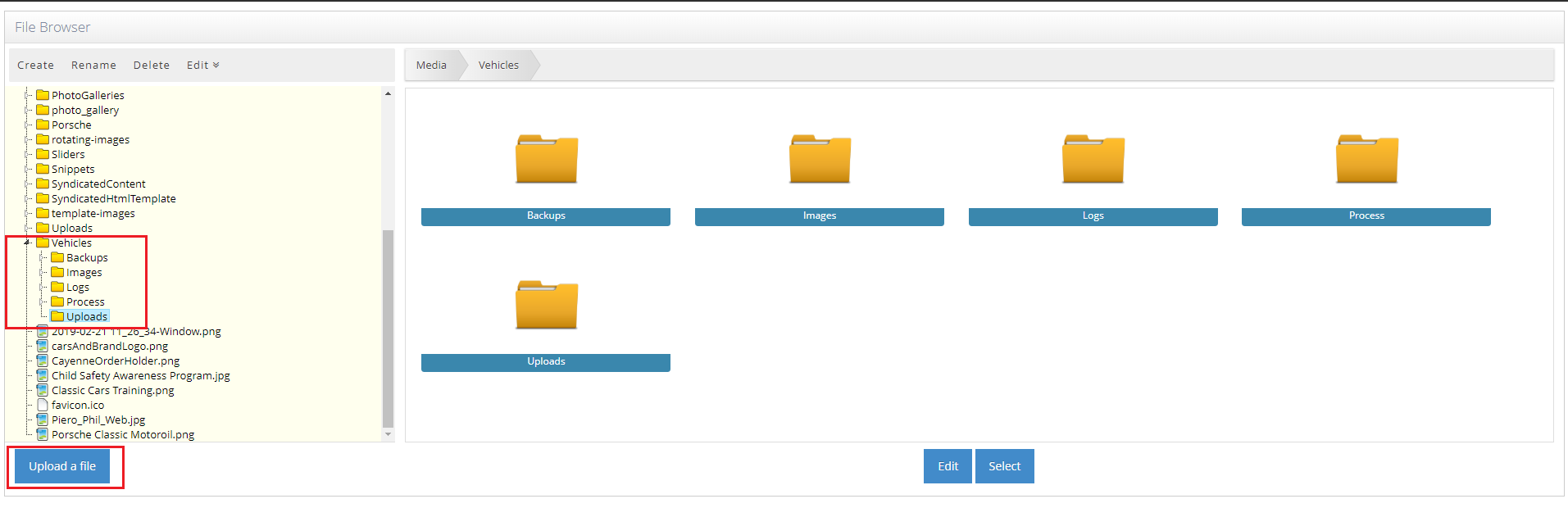
Task: Open the Images folder icon in main pane
Action: coord(820,159)
